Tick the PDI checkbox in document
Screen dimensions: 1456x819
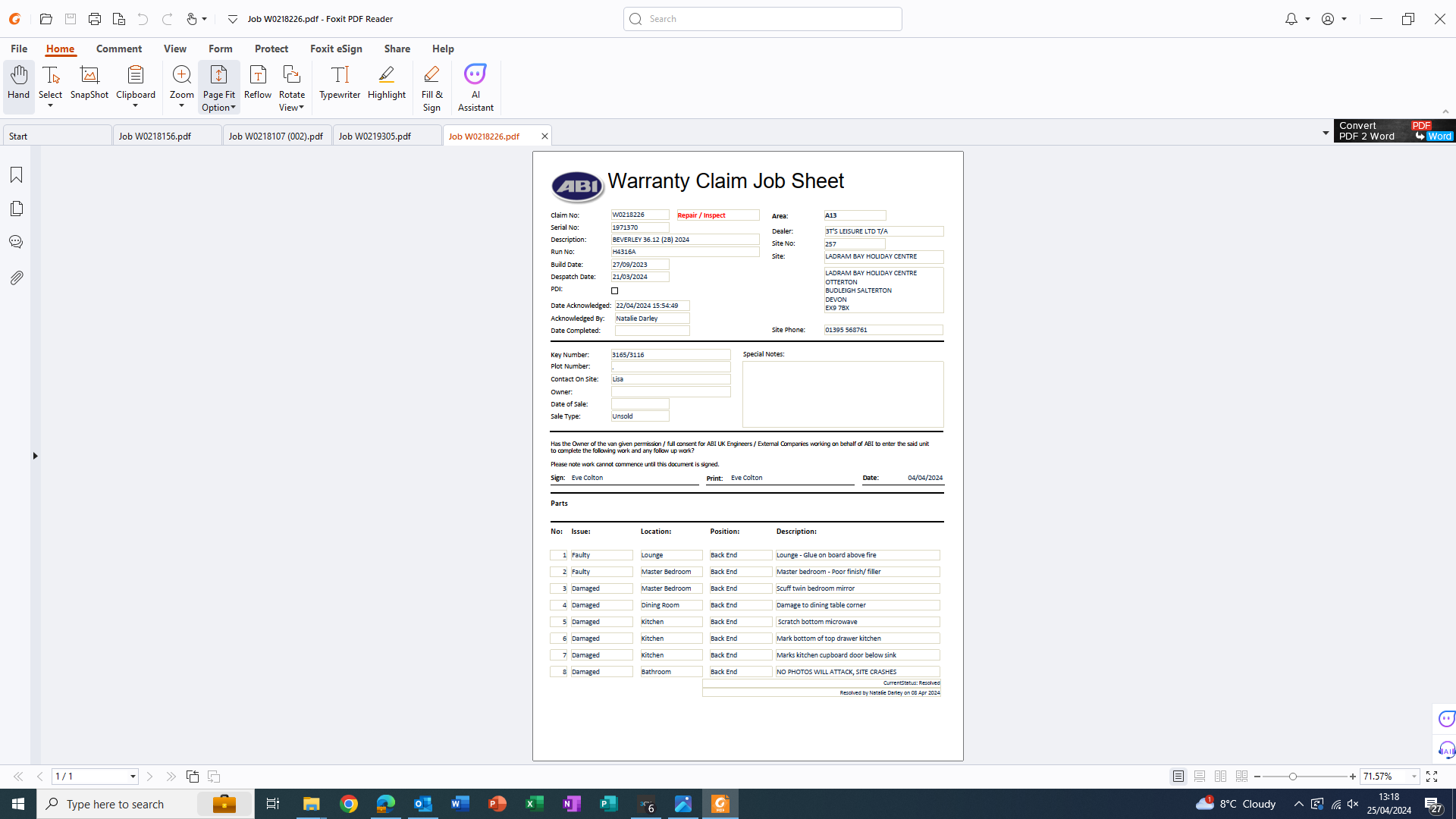coord(615,290)
